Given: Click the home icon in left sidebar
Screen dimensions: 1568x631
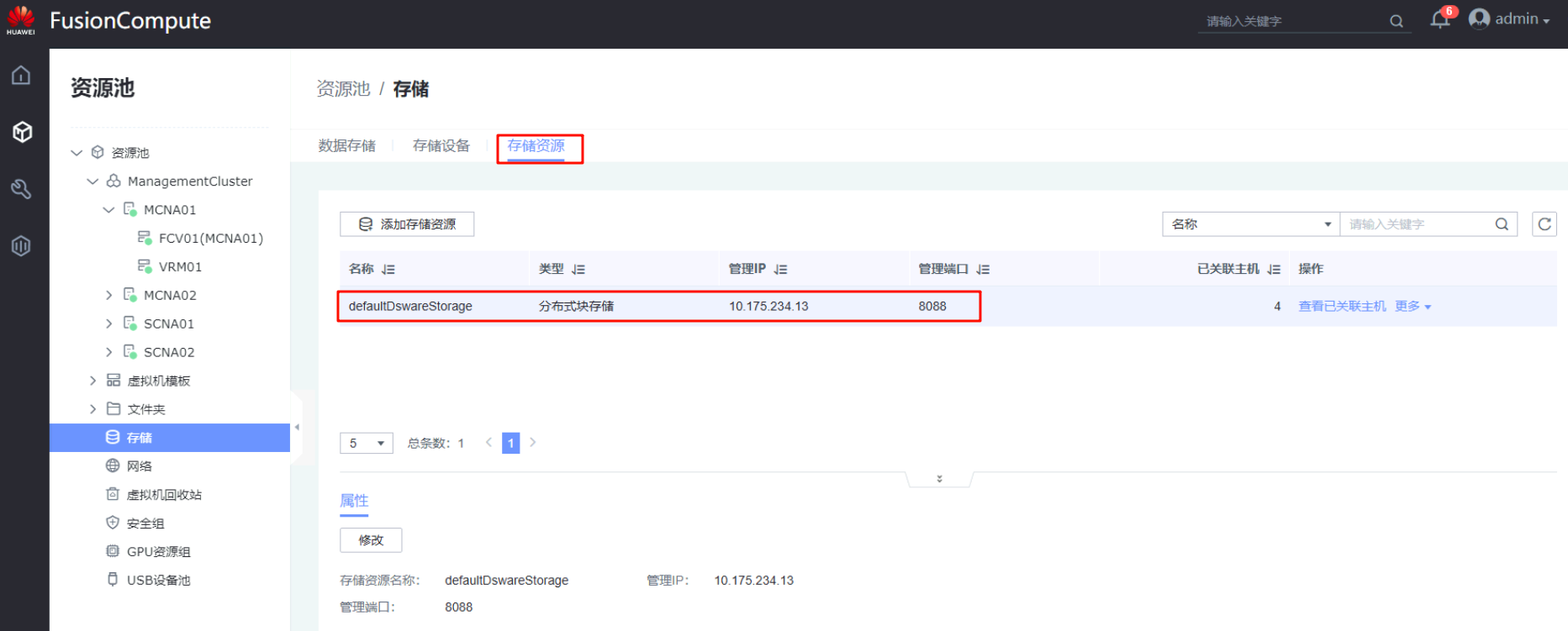Looking at the screenshot, I should (21, 76).
